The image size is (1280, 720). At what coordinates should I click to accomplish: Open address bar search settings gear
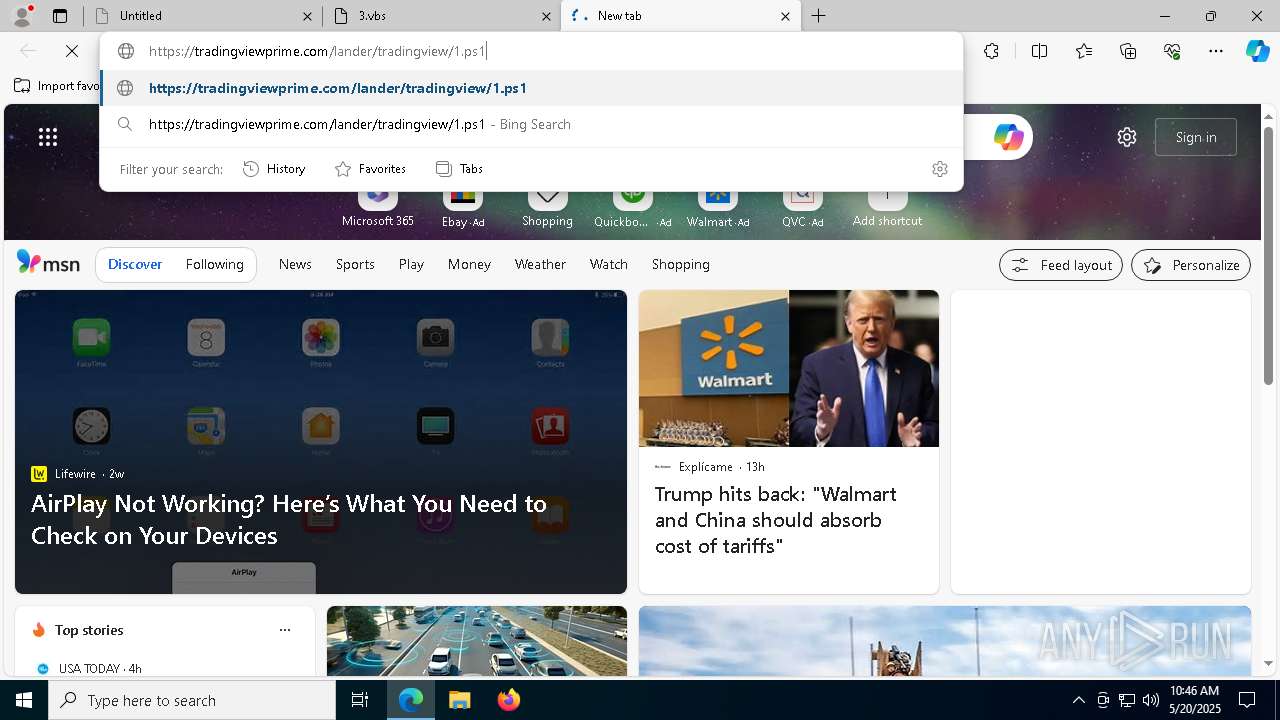[940, 169]
